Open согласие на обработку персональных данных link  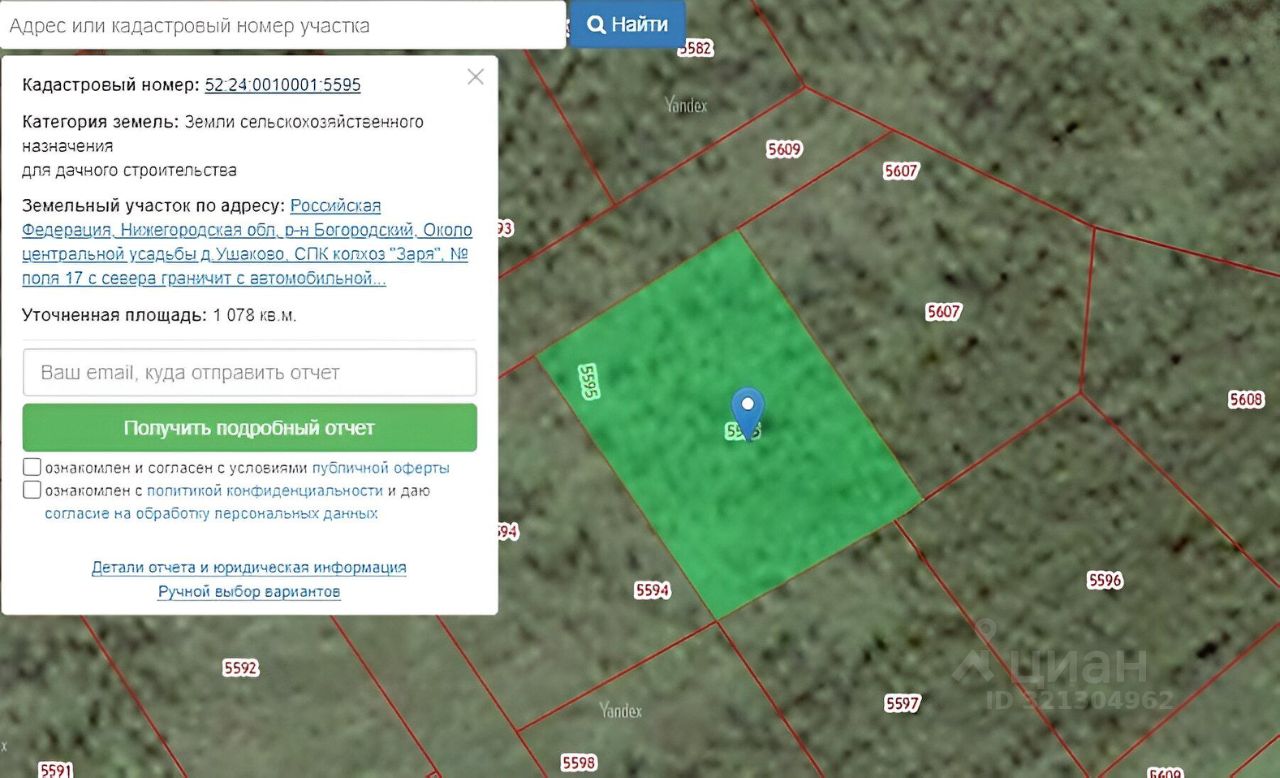pos(211,514)
